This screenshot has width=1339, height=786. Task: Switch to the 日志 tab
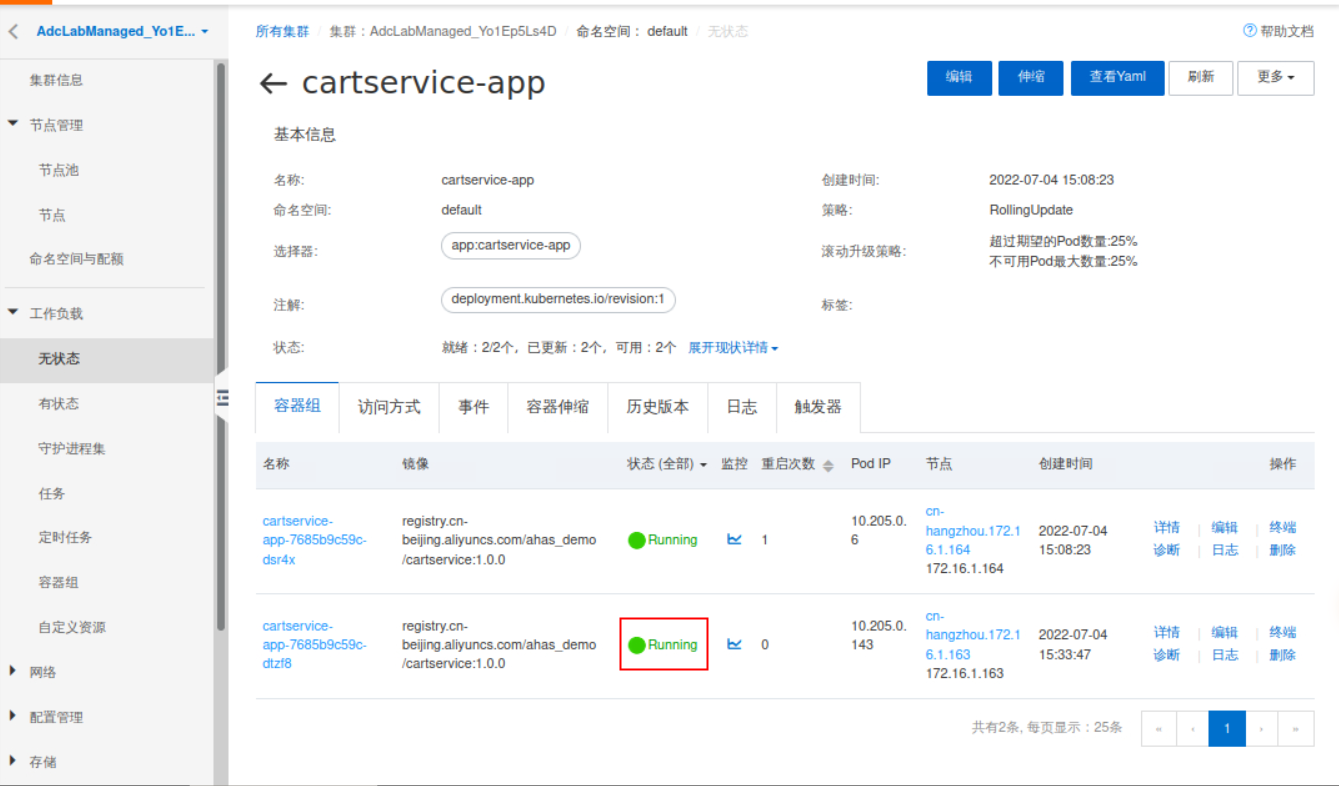(x=742, y=407)
